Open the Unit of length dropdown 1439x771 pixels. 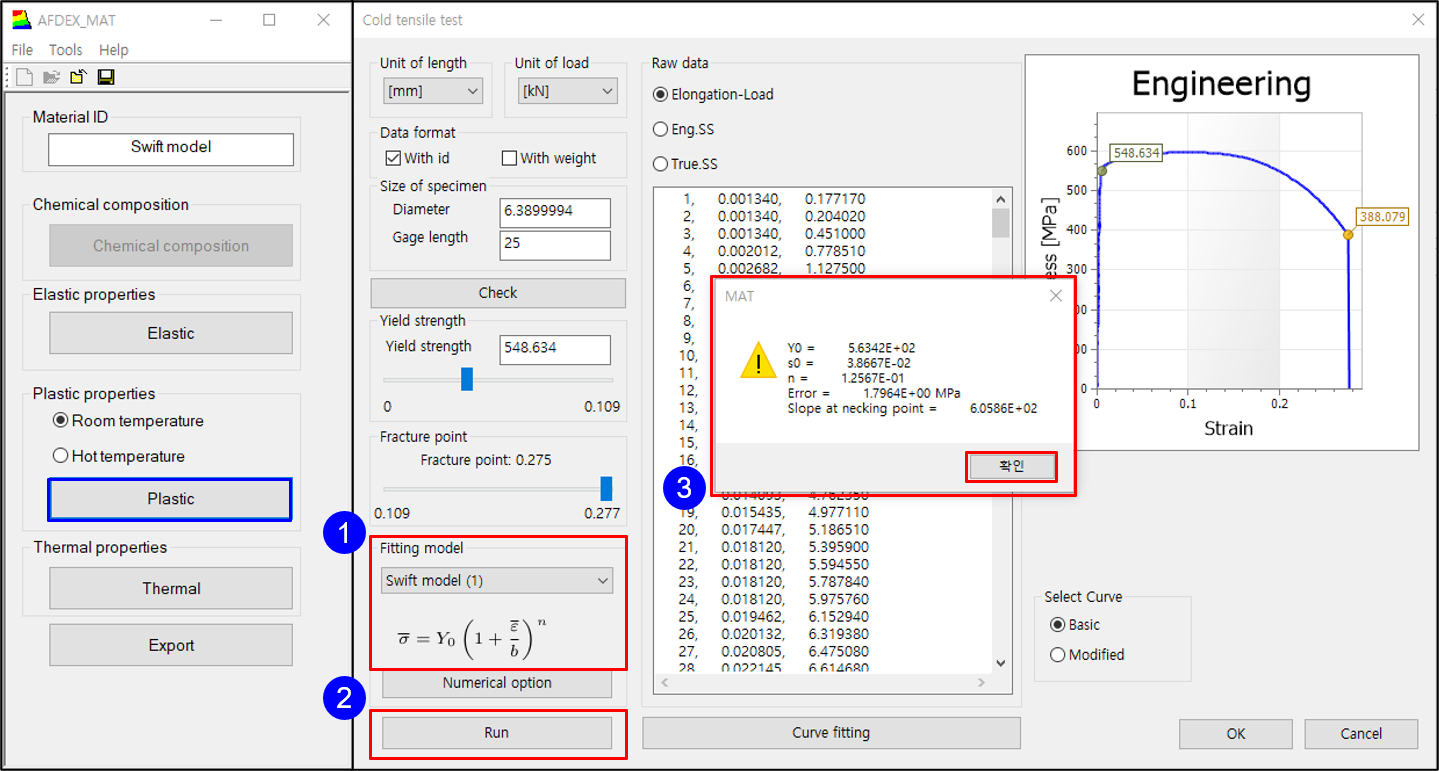(x=433, y=91)
